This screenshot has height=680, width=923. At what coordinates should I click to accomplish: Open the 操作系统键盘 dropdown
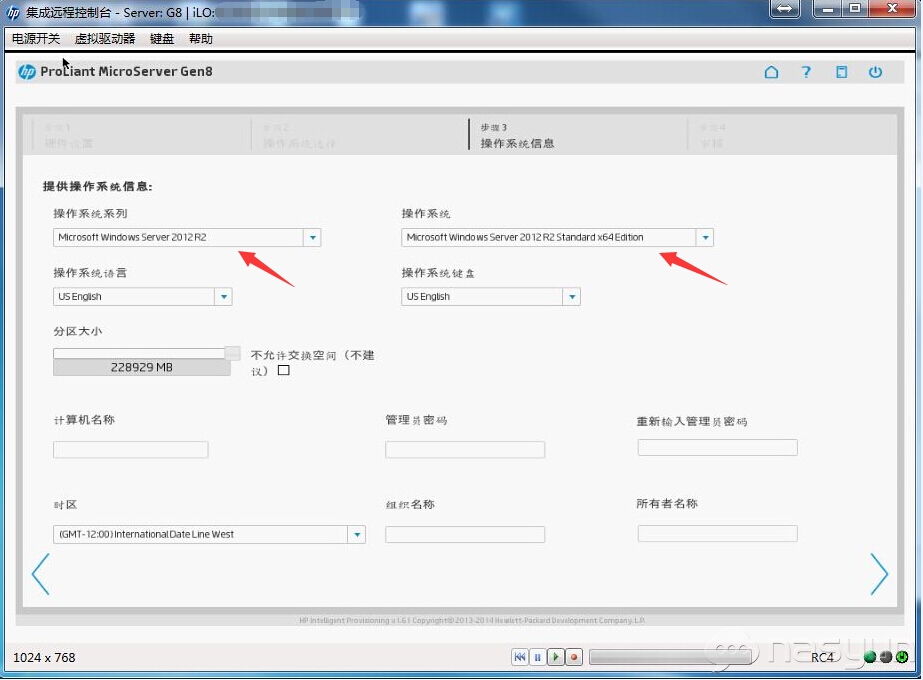coord(572,297)
